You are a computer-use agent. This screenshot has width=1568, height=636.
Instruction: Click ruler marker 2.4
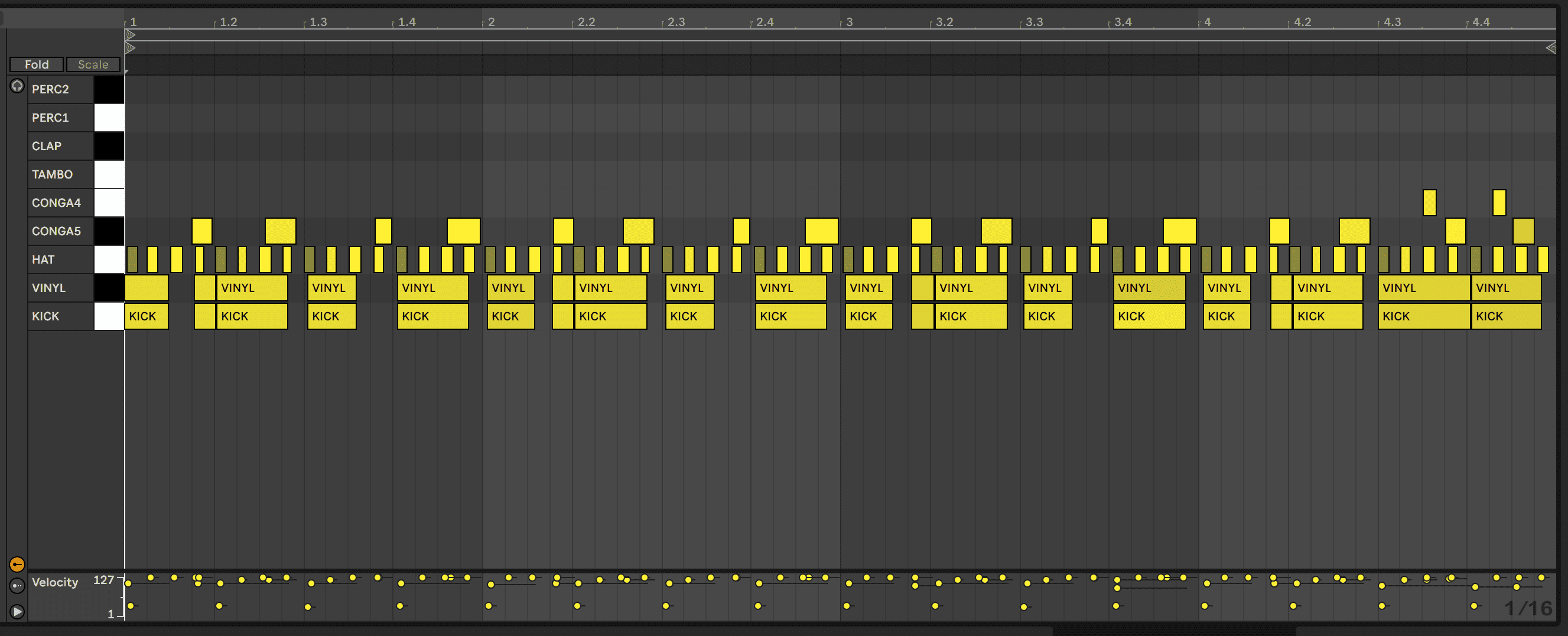click(765, 22)
